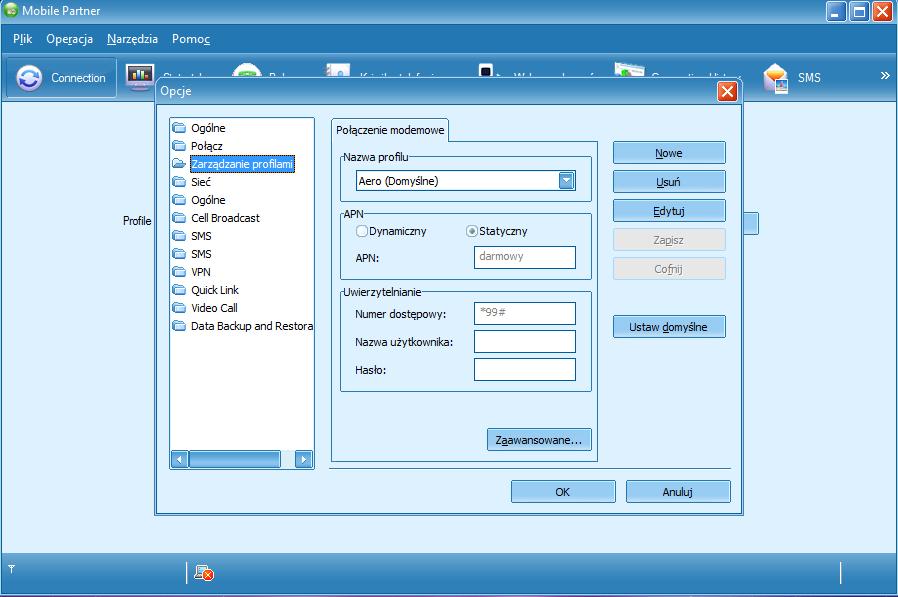
Task: Click the Zaawansowane button
Action: tap(540, 439)
